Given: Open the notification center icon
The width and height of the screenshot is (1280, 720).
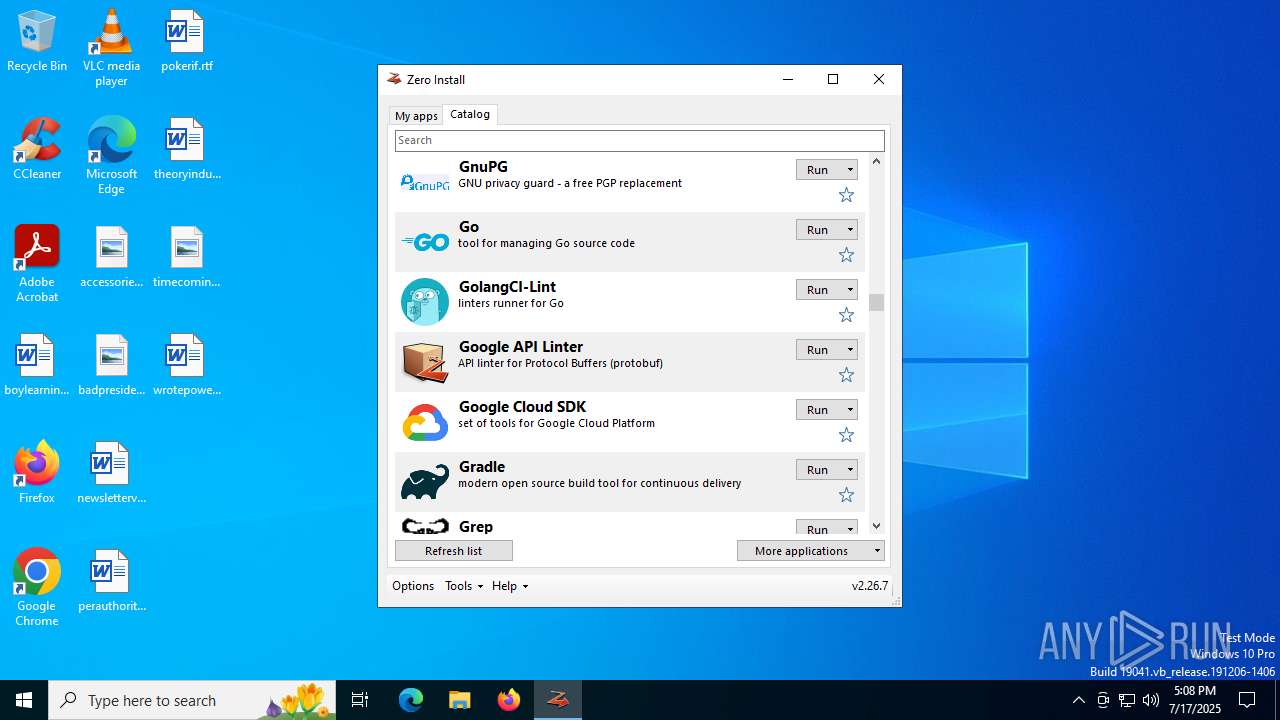Looking at the screenshot, I should (x=1247, y=700).
